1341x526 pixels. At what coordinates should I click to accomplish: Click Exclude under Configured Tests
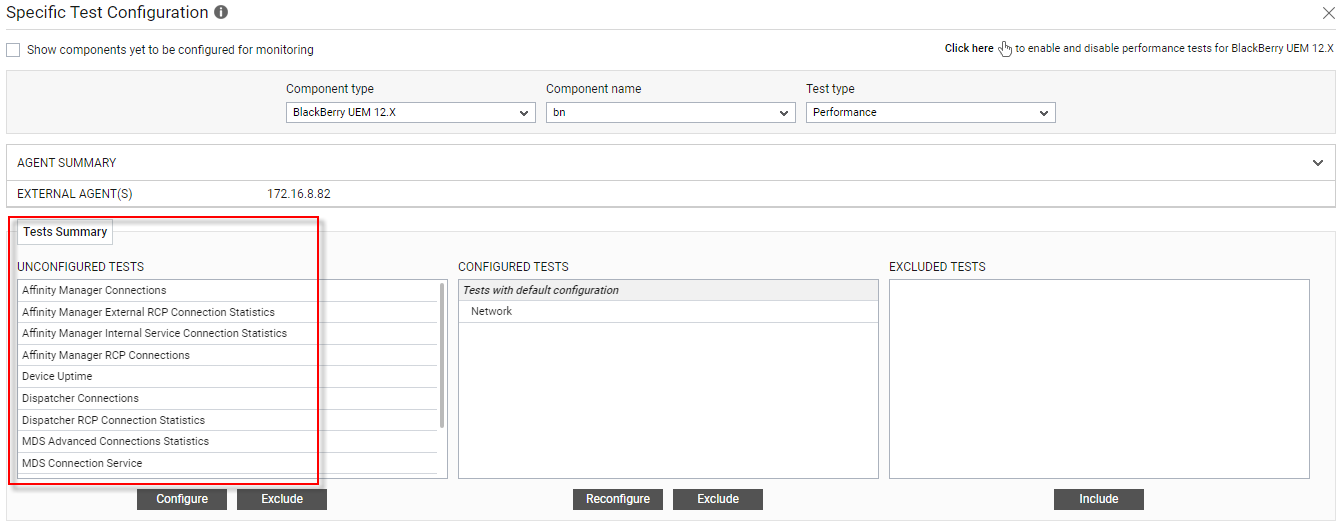[718, 499]
